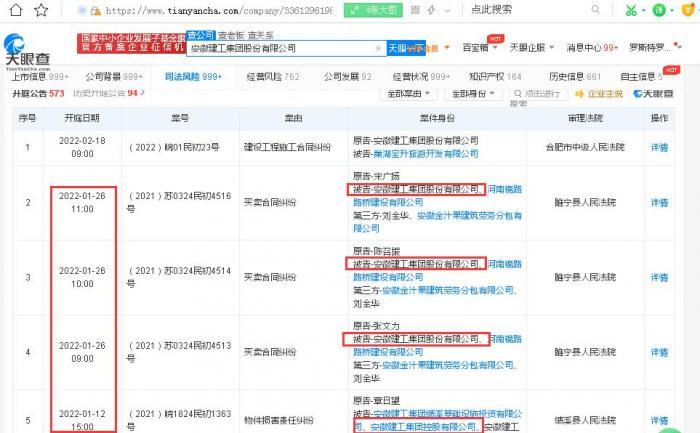Click the 审理法院 column header

click(585, 118)
